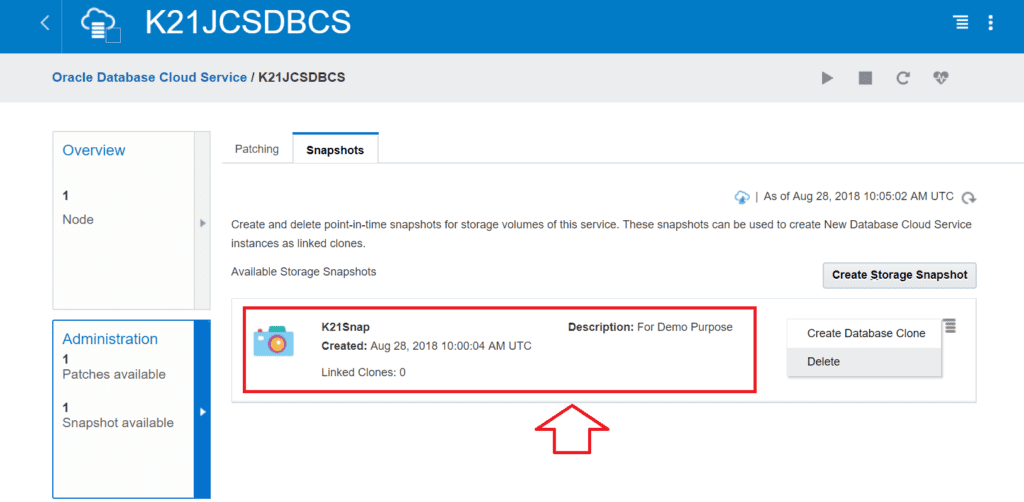
Task: Click the K21Snap snapshot name
Action: 345,327
